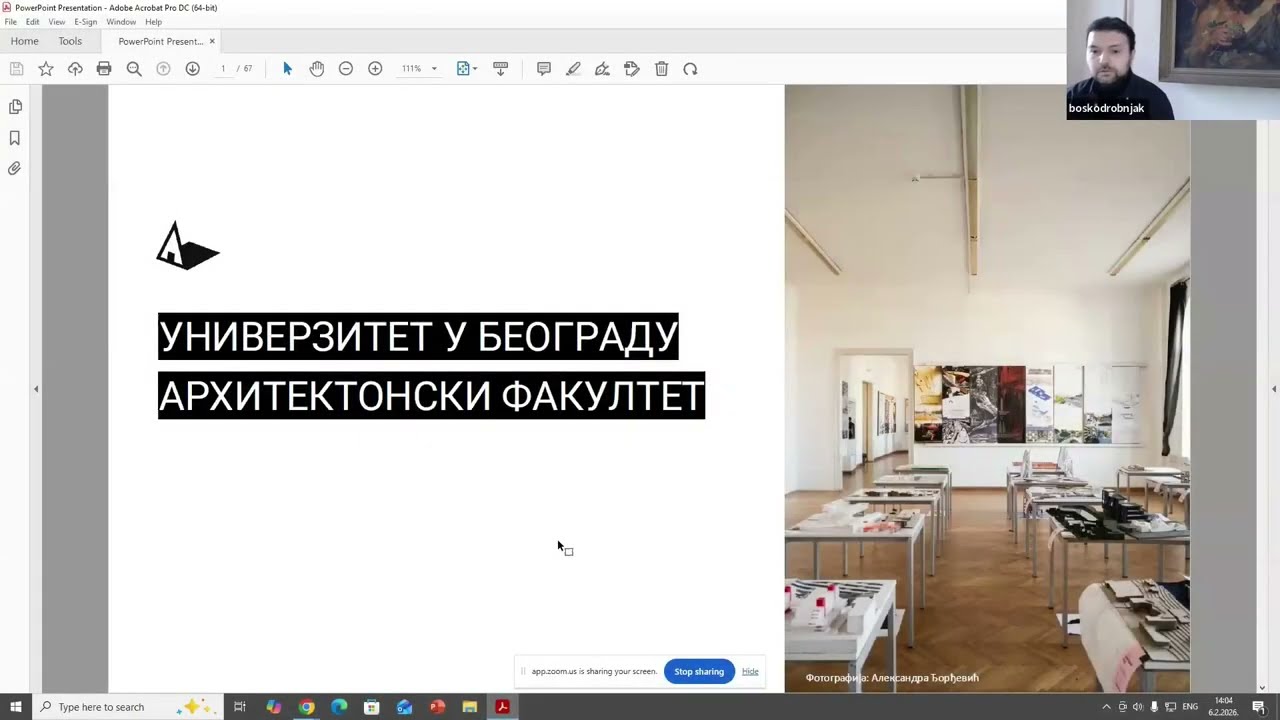This screenshot has width=1280, height=720.
Task: Show hidden system tray icons
Action: [x=1106, y=707]
